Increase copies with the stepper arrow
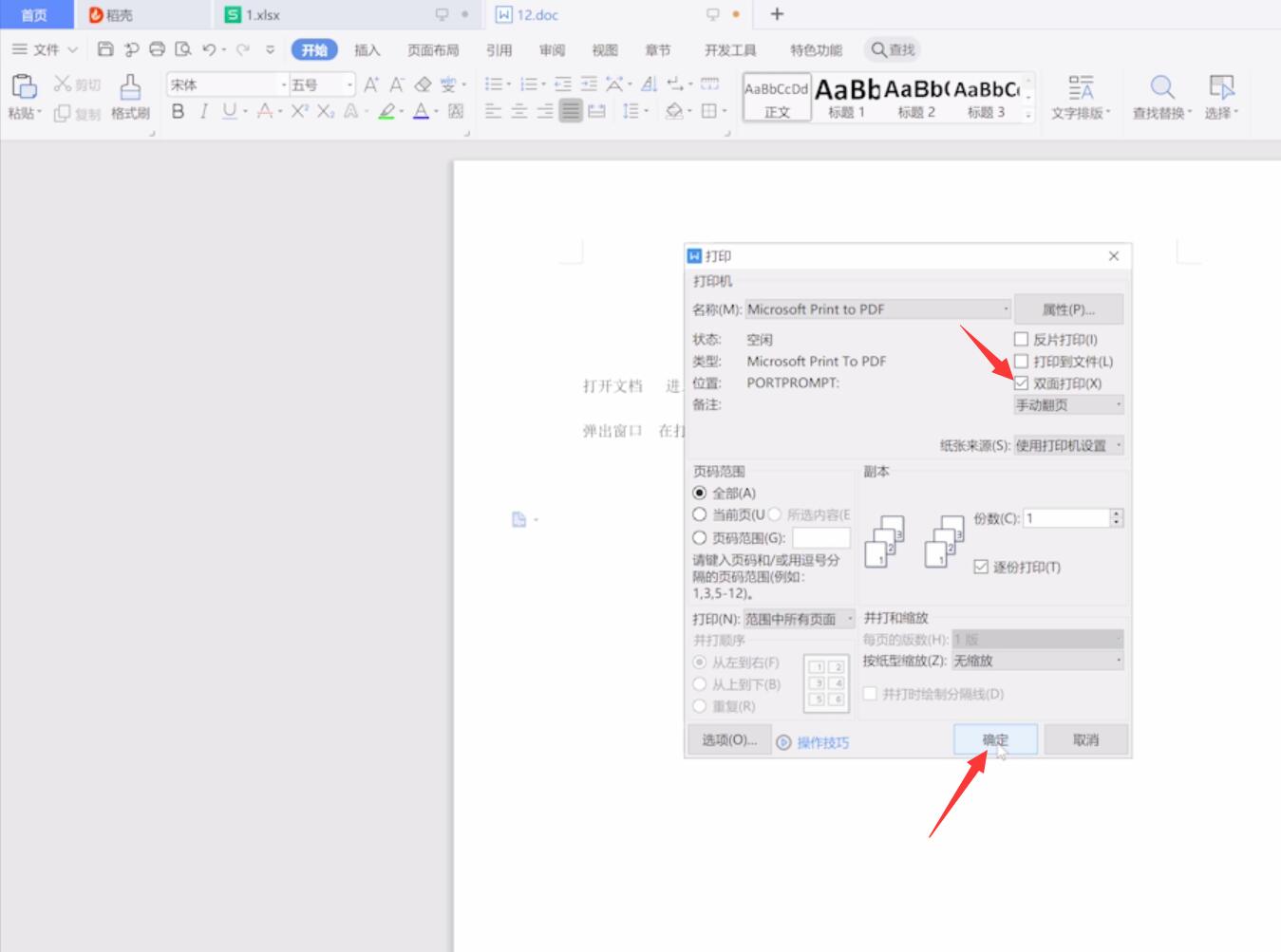This screenshot has height=952, width=1281. [1117, 513]
